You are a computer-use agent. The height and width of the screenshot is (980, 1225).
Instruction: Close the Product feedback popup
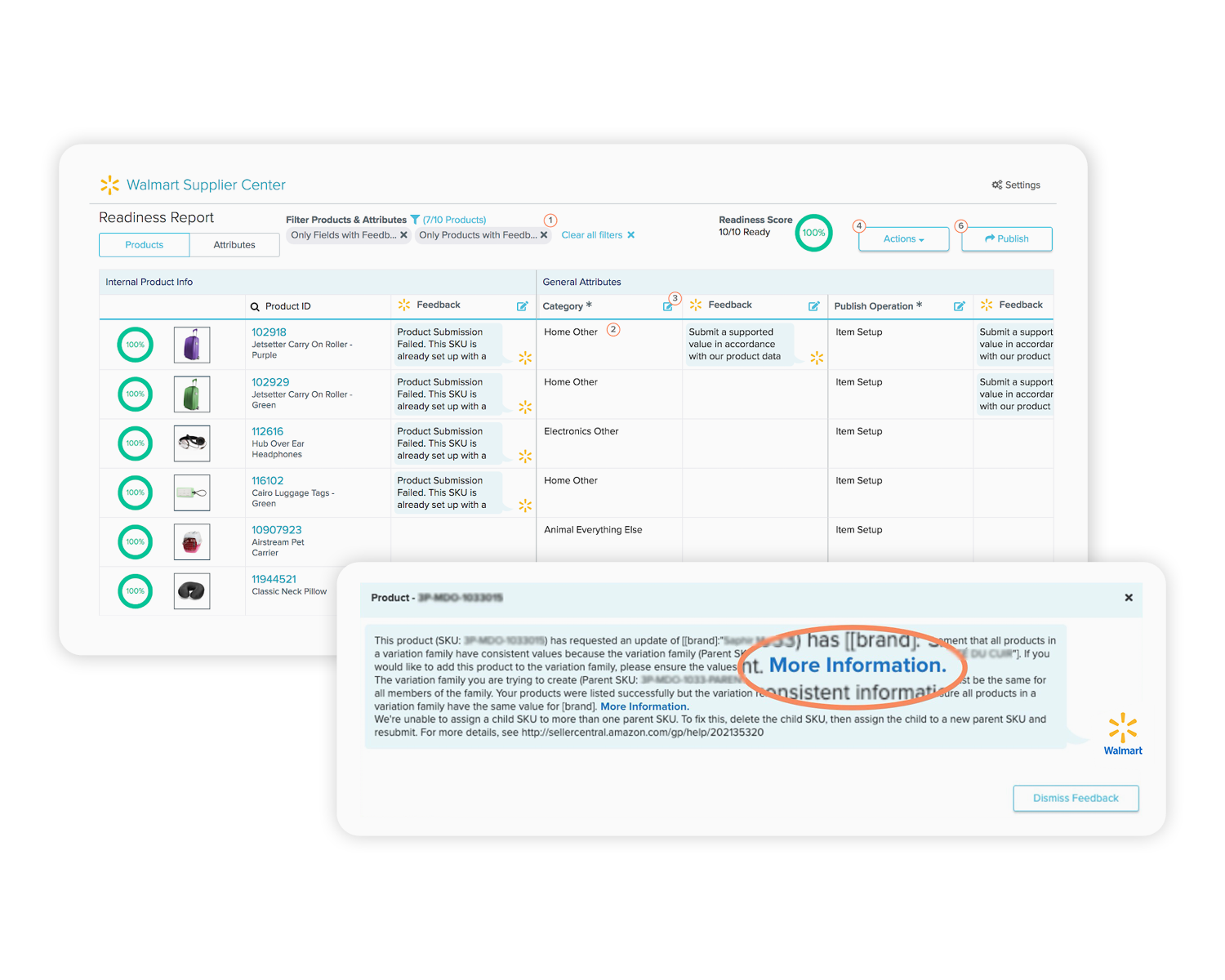click(x=1129, y=598)
